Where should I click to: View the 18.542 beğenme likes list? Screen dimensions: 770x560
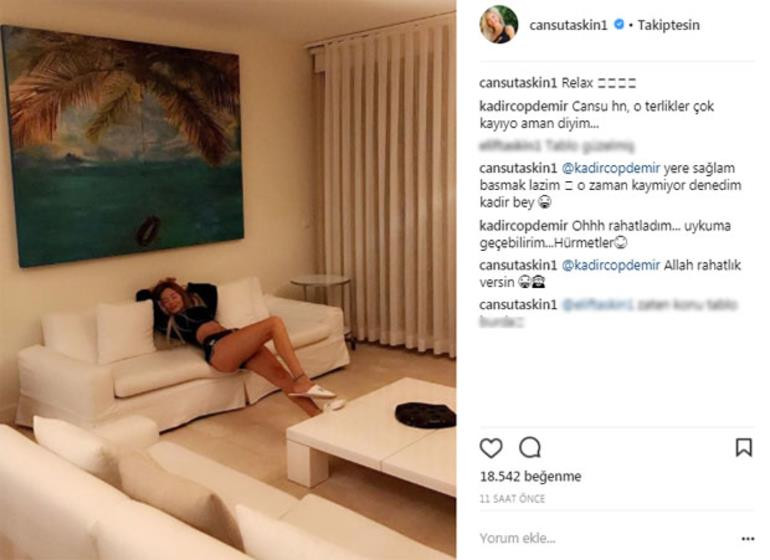click(530, 476)
